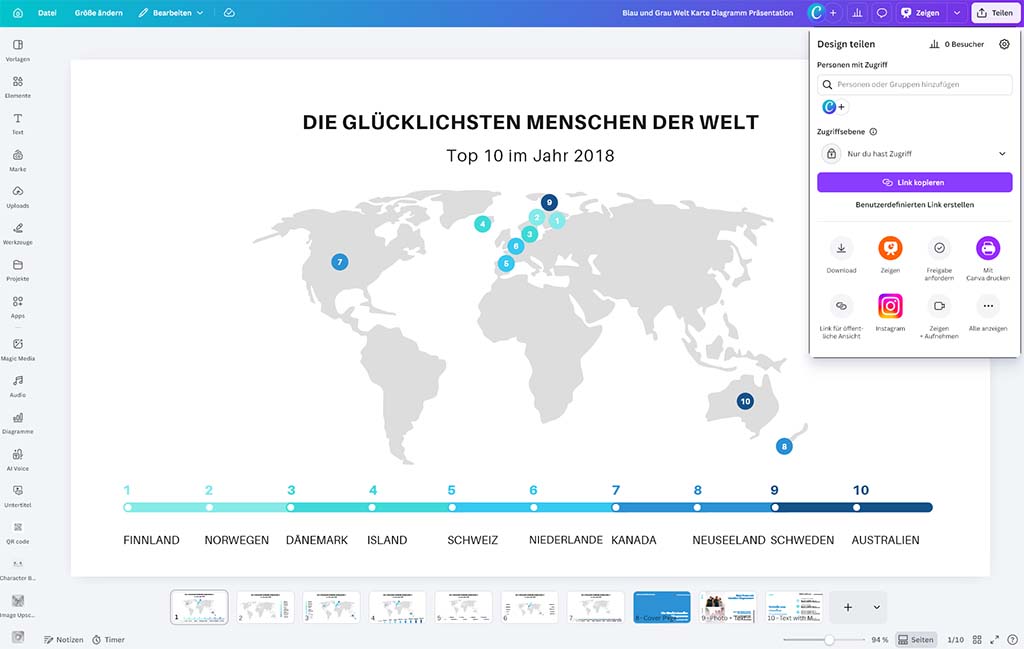Select page 8 Cover Page thumbnail
This screenshot has width=1024, height=649.
coord(662,607)
